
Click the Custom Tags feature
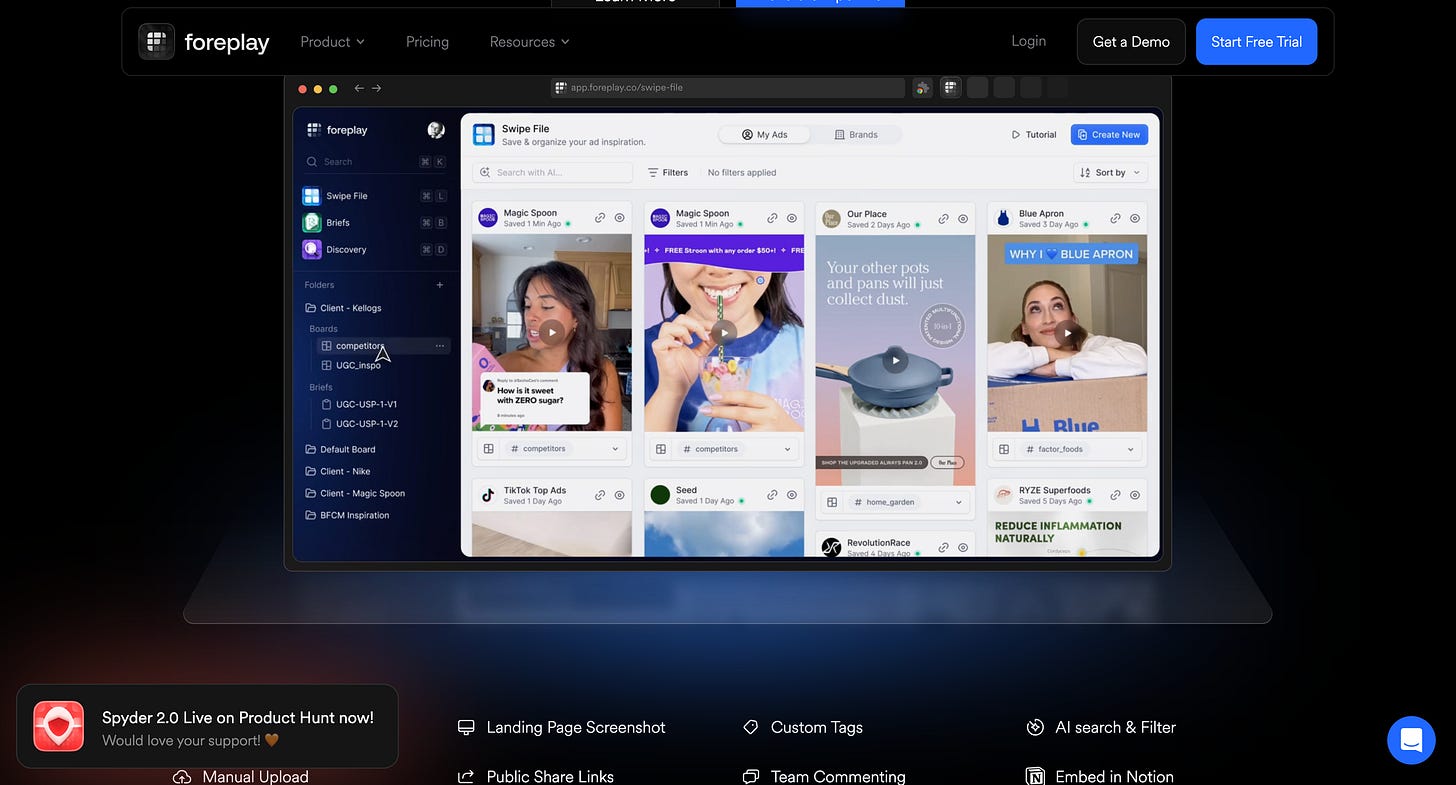coord(803,727)
